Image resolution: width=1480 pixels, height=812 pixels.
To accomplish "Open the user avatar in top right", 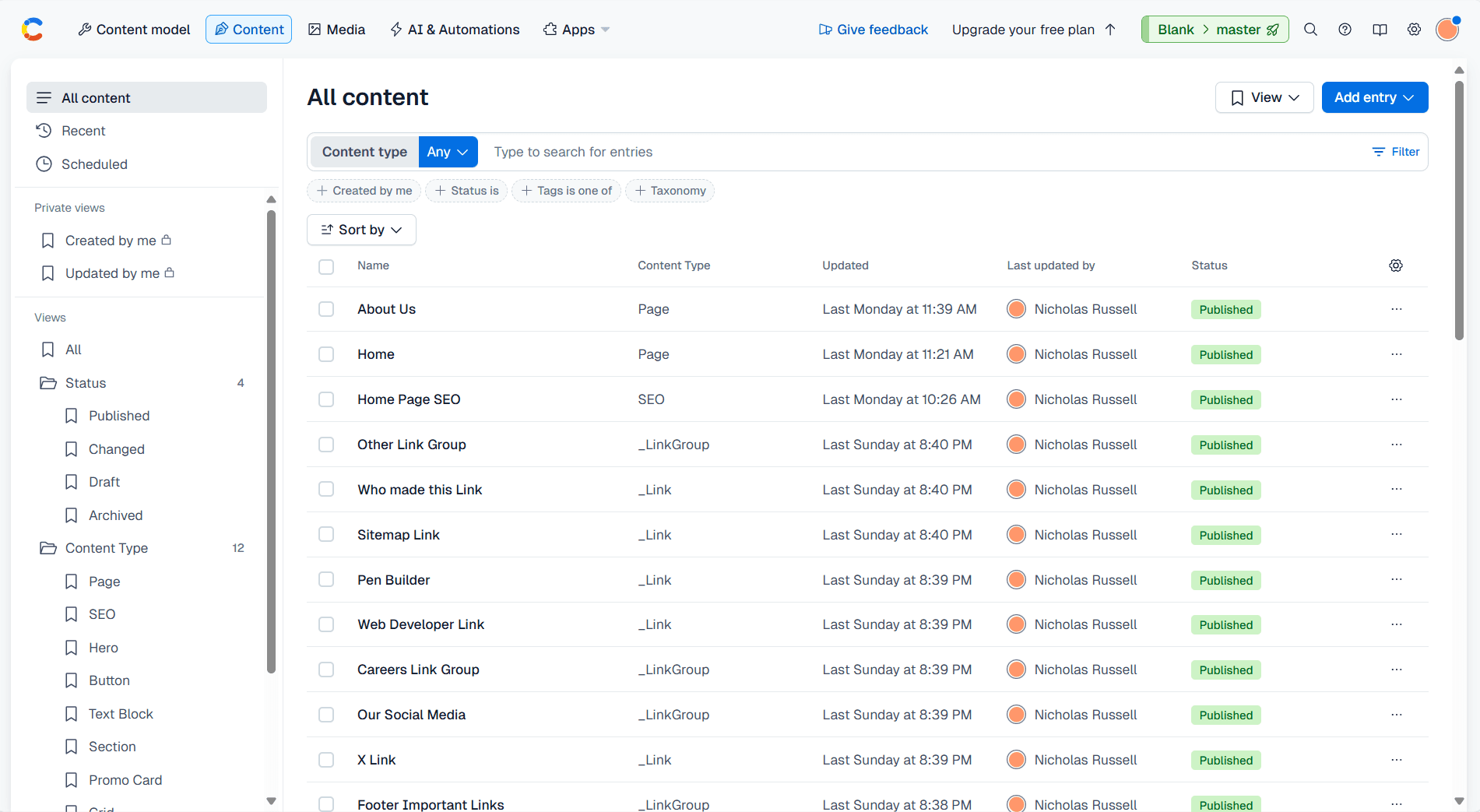I will pos(1447,30).
